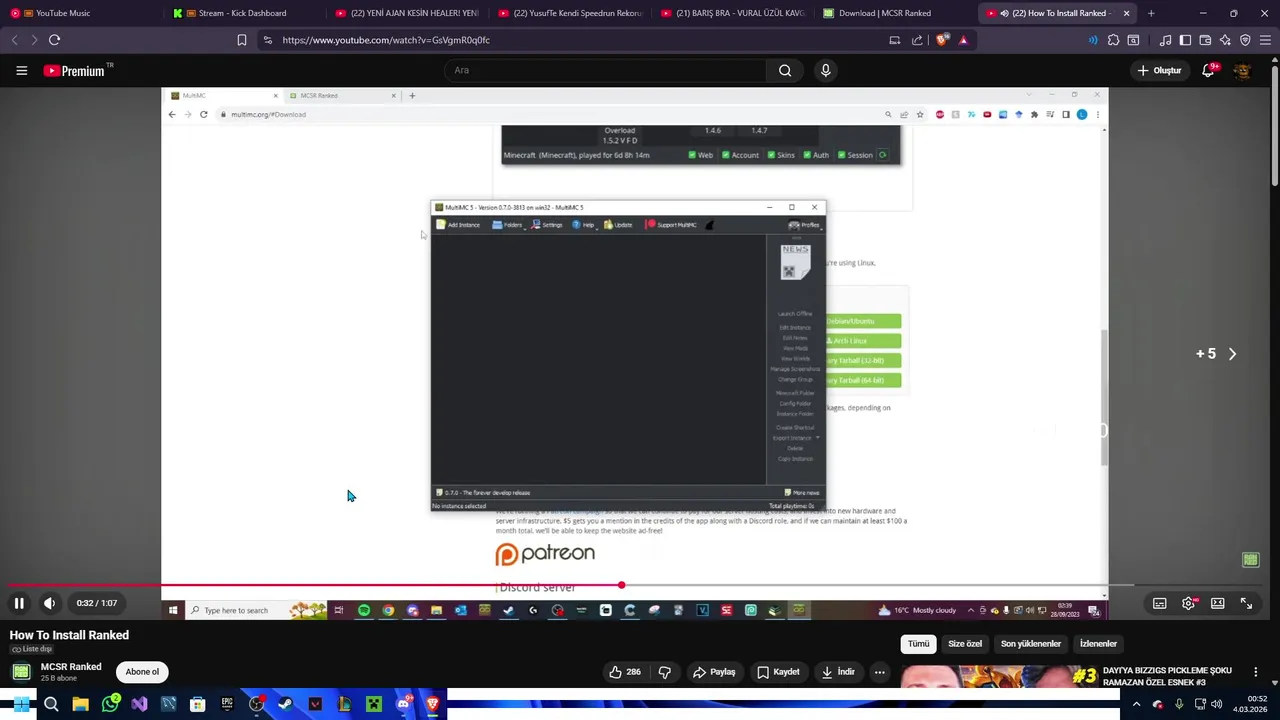The width and height of the screenshot is (1280, 720).
Task: Open the YouTube account avatar menu
Action: click(x=1242, y=70)
